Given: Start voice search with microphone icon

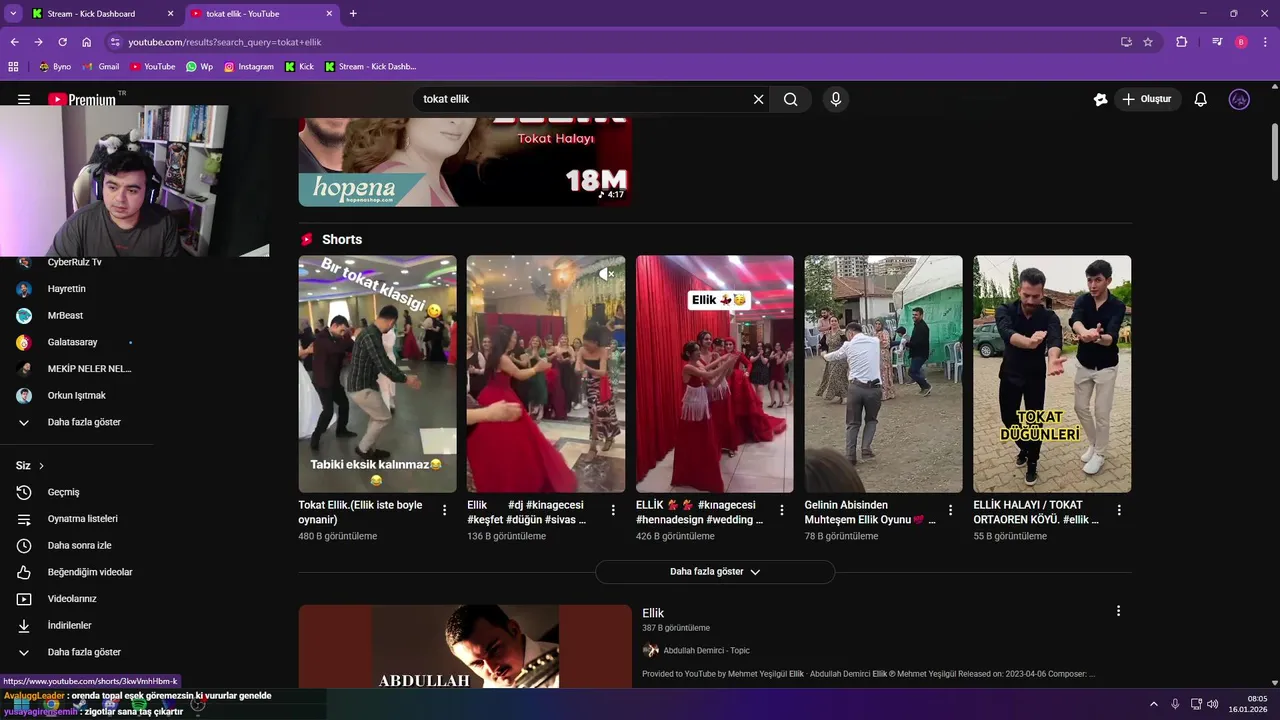Looking at the screenshot, I should pyautogui.click(x=836, y=99).
